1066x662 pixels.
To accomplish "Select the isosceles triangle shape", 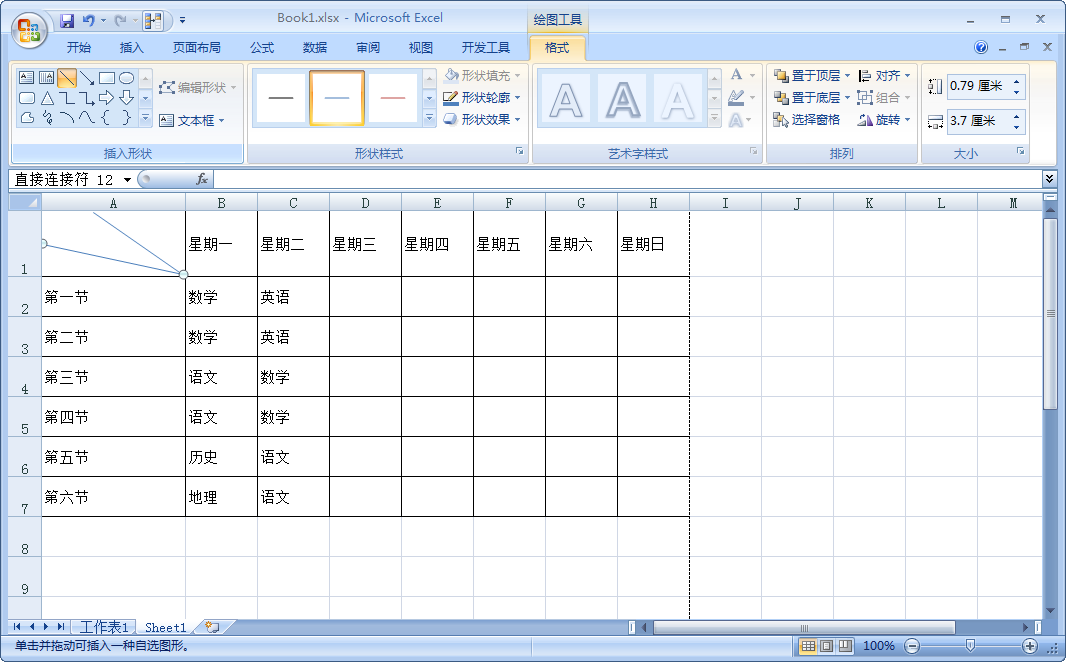I will pyautogui.click(x=46, y=98).
